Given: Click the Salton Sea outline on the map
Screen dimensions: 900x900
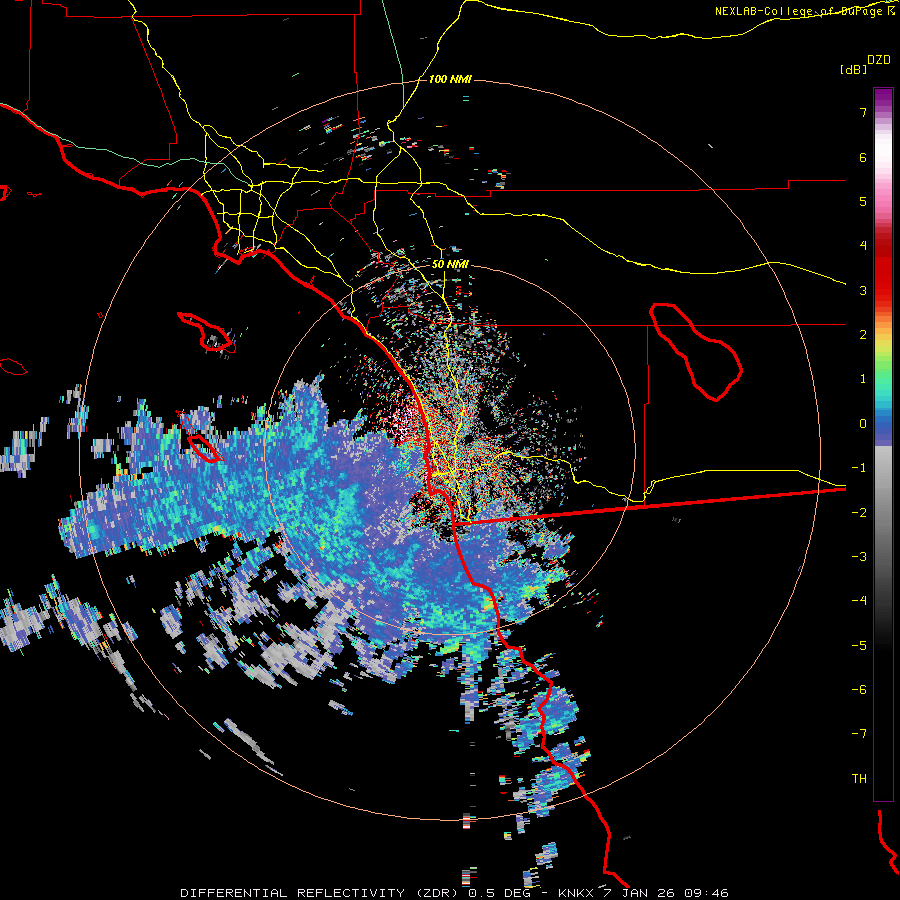Looking at the screenshot, I should pos(696,351).
